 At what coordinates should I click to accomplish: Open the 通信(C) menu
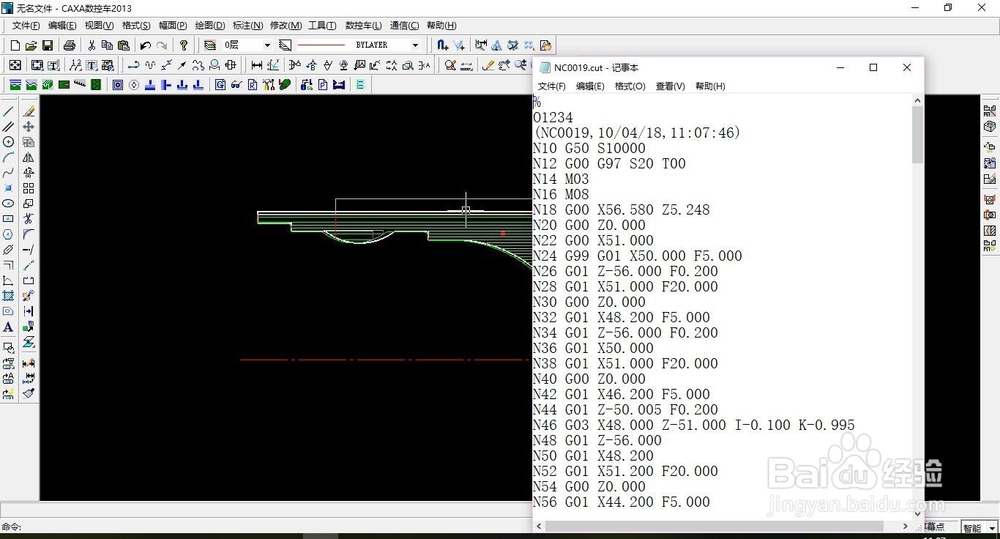pyautogui.click(x=404, y=26)
